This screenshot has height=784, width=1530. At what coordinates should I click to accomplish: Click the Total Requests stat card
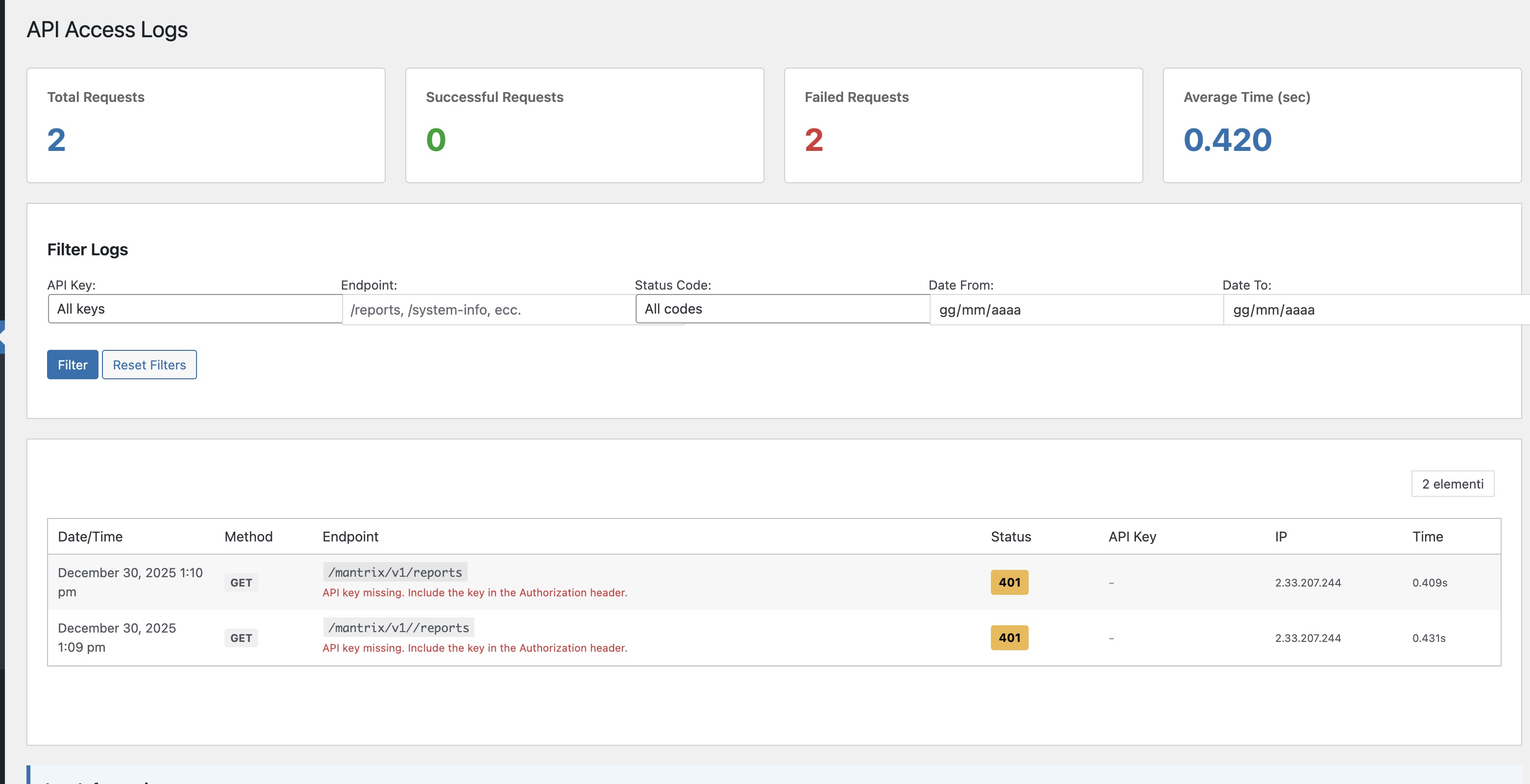(x=205, y=125)
